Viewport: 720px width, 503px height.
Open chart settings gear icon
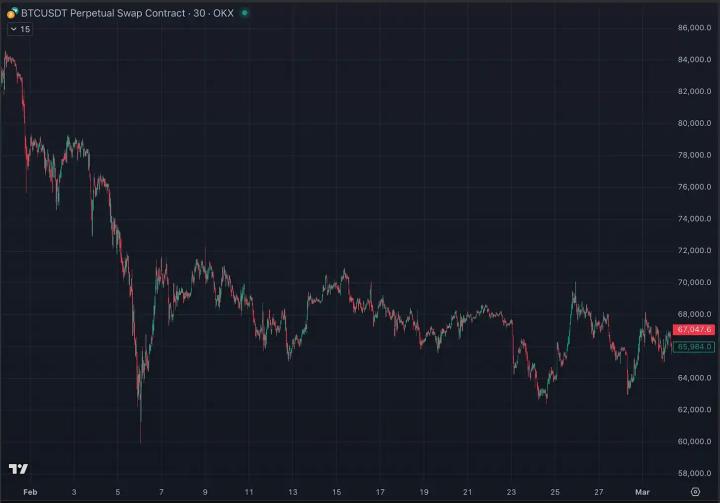695,492
